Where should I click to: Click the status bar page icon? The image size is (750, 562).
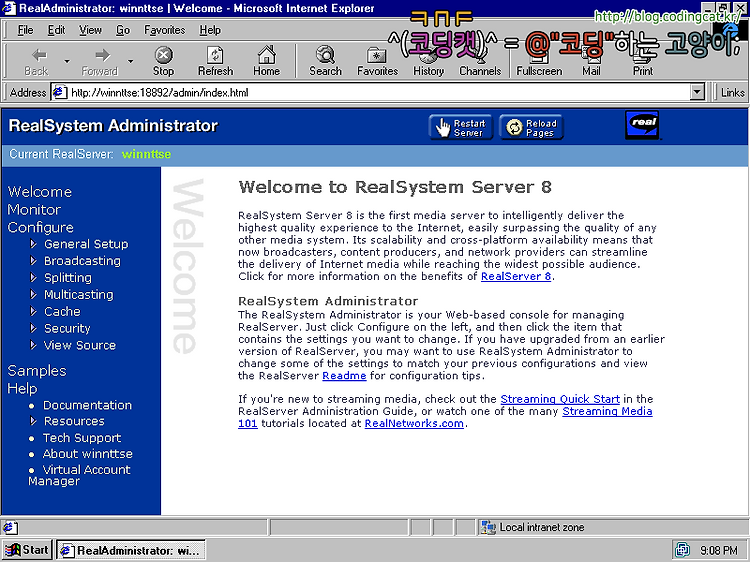pyautogui.click(x=10, y=528)
